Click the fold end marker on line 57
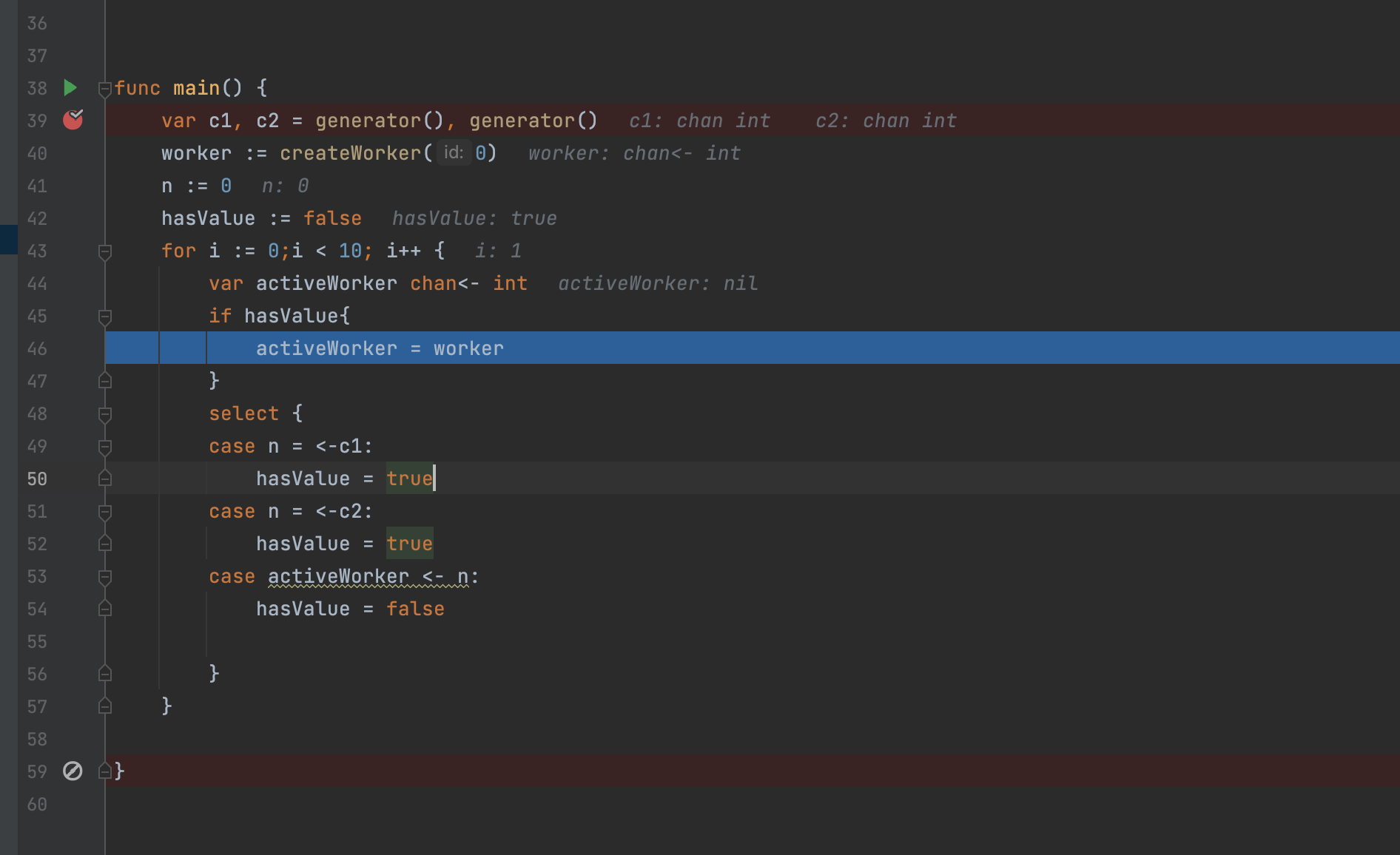 click(105, 706)
